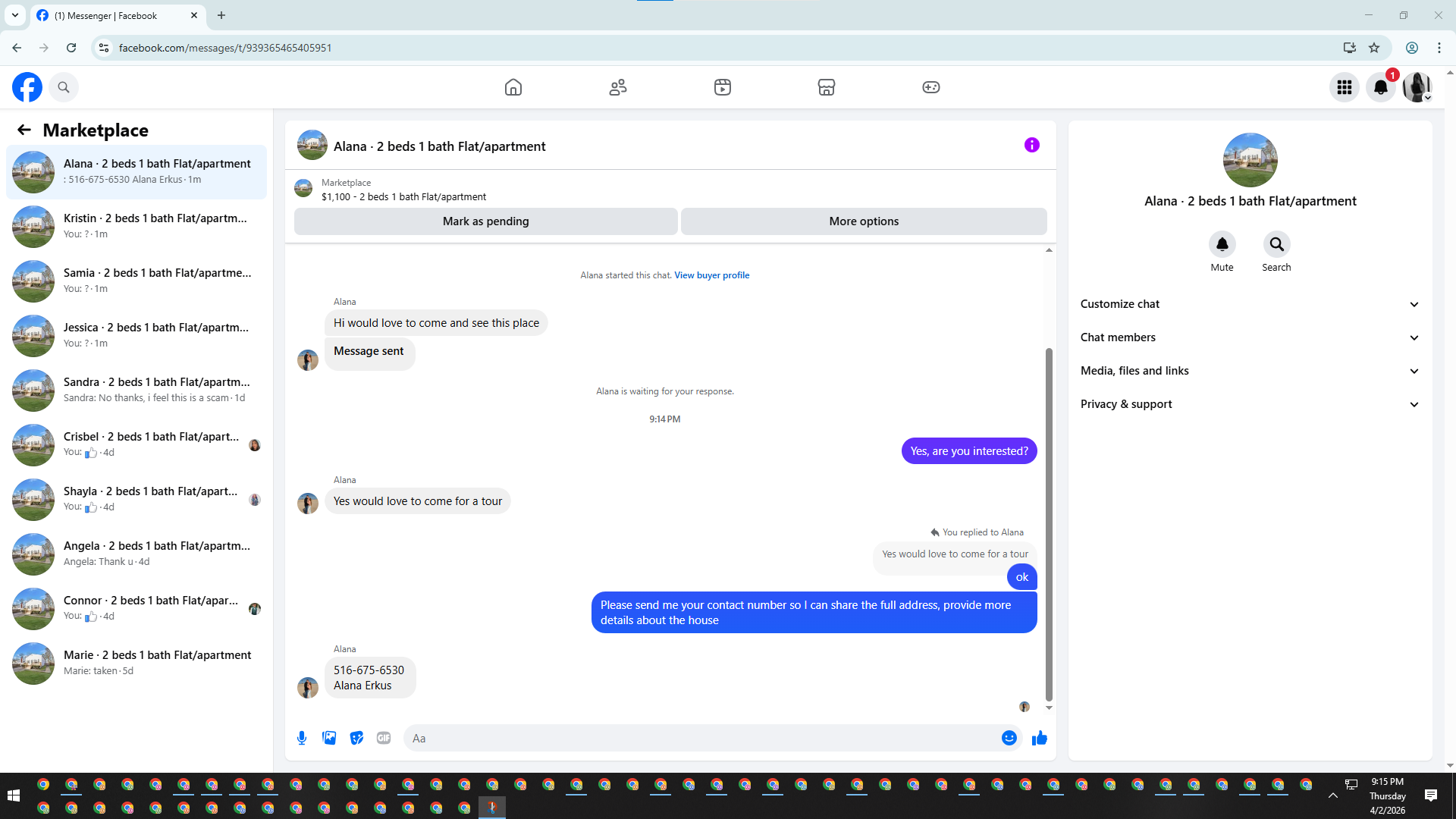
Task: Open Kristin's conversation in the chat list
Action: [x=136, y=227]
